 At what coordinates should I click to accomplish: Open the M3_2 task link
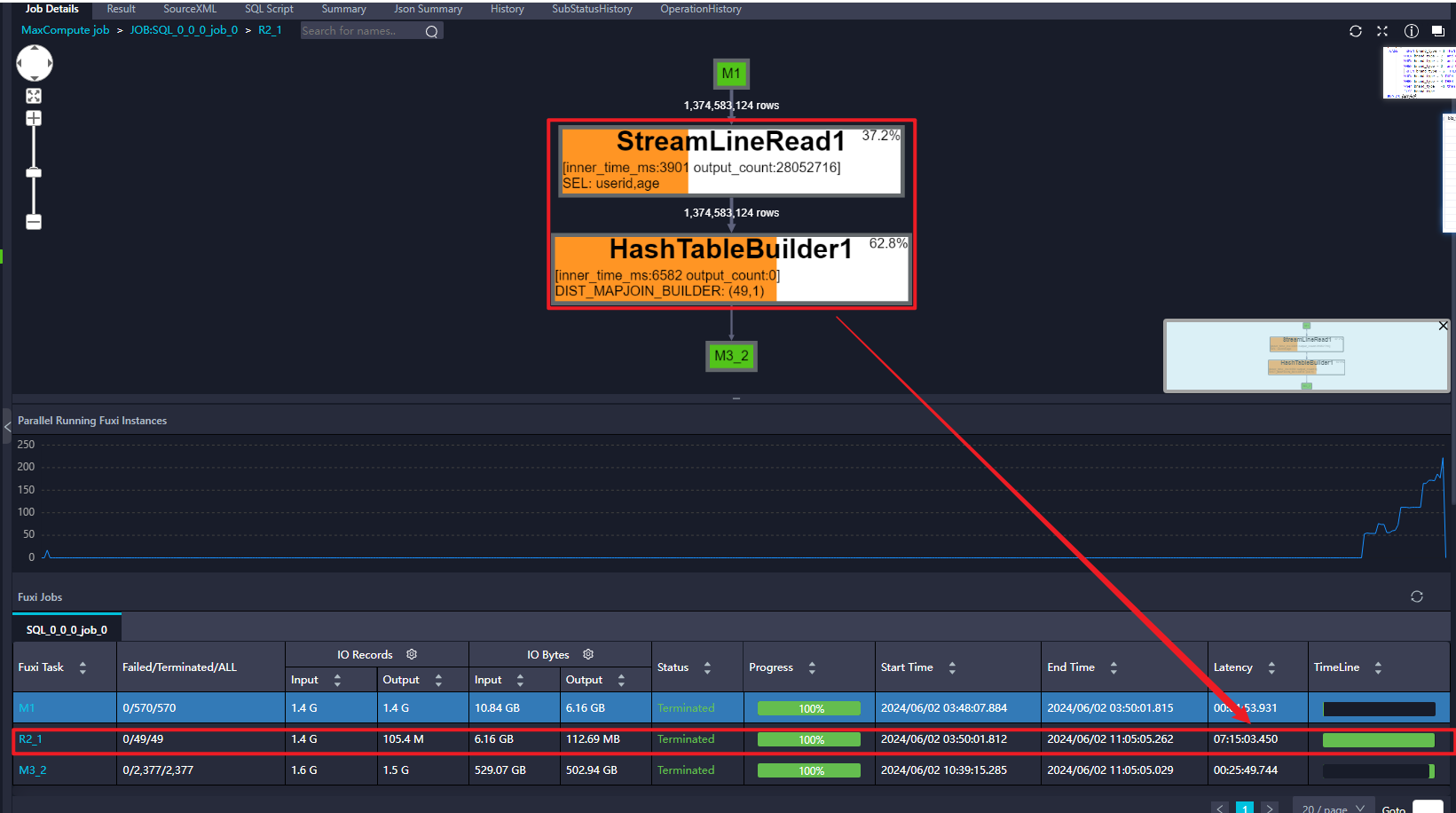[32, 770]
